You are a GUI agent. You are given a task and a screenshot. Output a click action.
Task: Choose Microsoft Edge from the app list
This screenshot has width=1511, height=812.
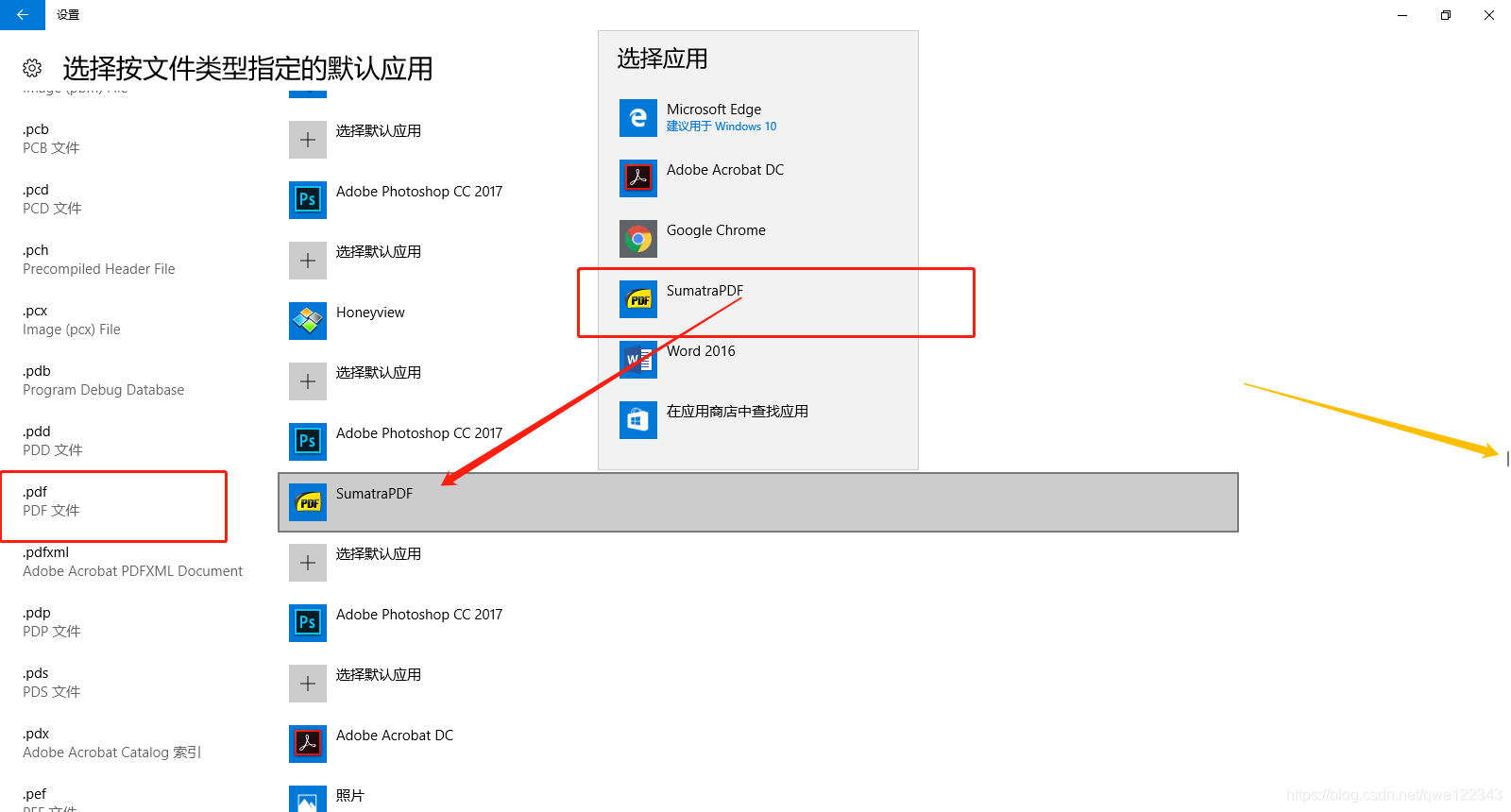(758, 118)
